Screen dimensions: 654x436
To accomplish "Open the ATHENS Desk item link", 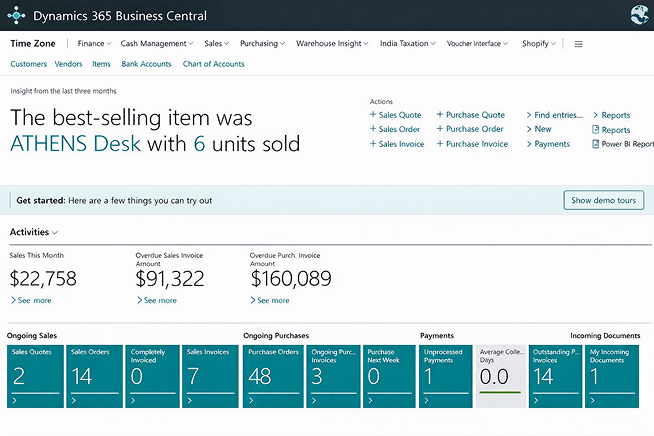I will click(x=75, y=144).
